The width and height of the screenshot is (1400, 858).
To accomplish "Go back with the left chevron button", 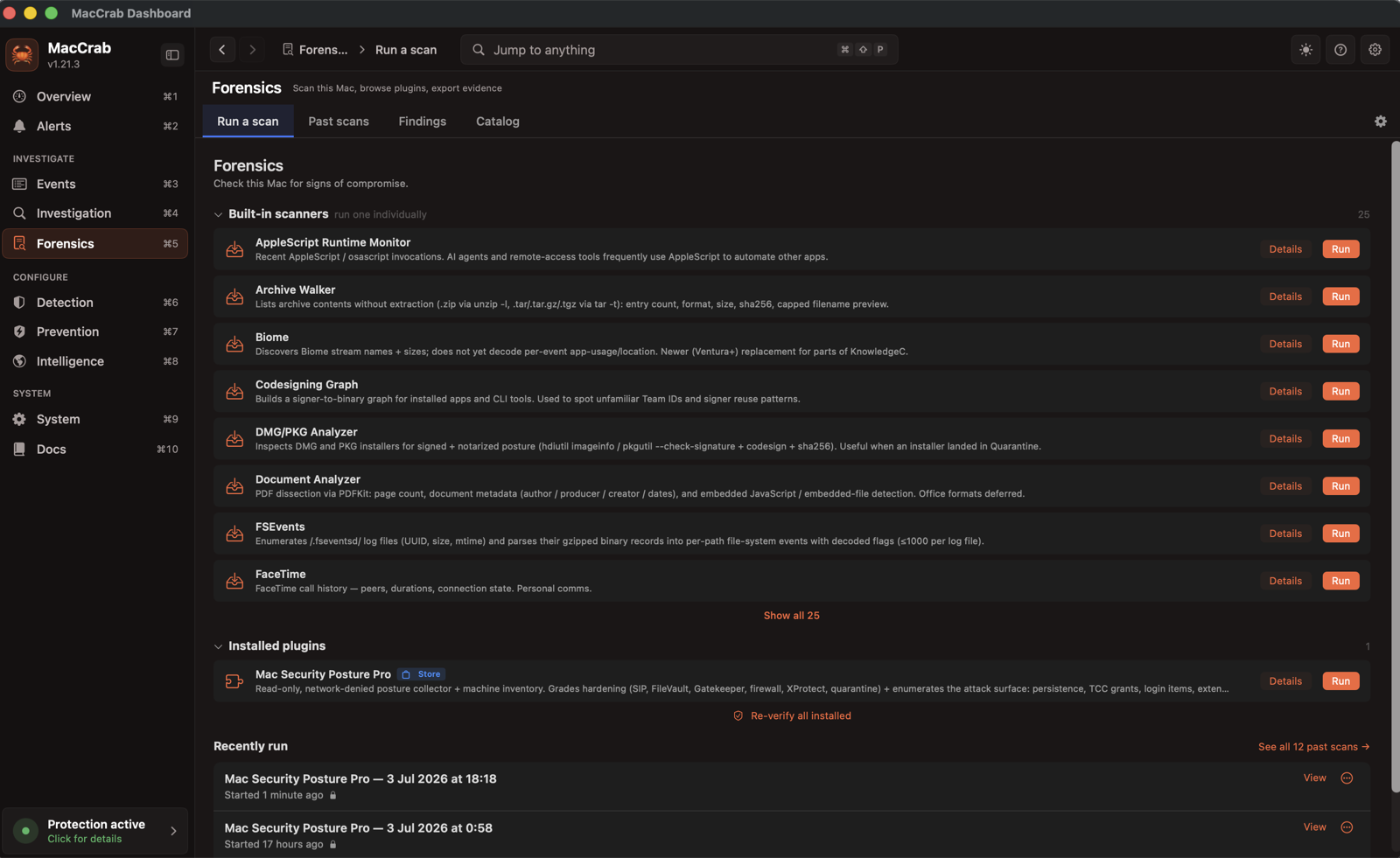I will pyautogui.click(x=222, y=50).
